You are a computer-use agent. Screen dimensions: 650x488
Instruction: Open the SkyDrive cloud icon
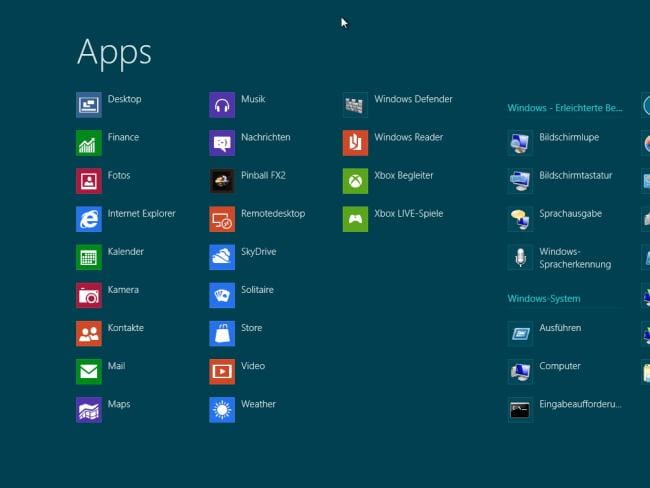tap(222, 257)
